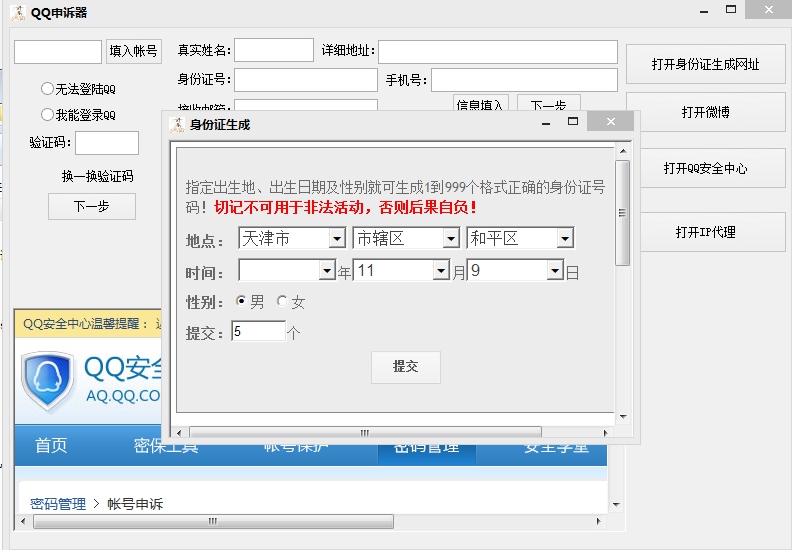Choose the 我能登录QQ radio option
792x550 pixels.
click(47, 115)
